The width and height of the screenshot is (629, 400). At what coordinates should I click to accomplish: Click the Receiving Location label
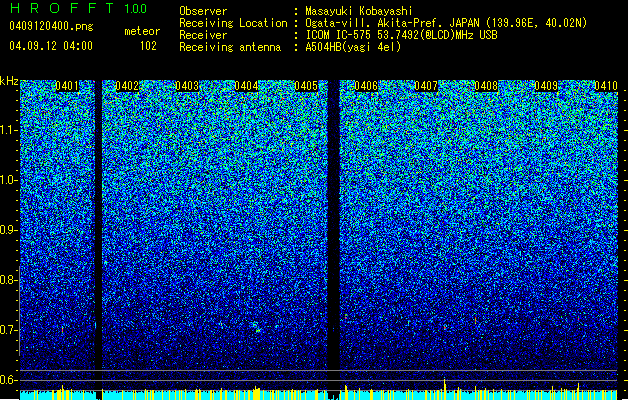click(x=233, y=23)
